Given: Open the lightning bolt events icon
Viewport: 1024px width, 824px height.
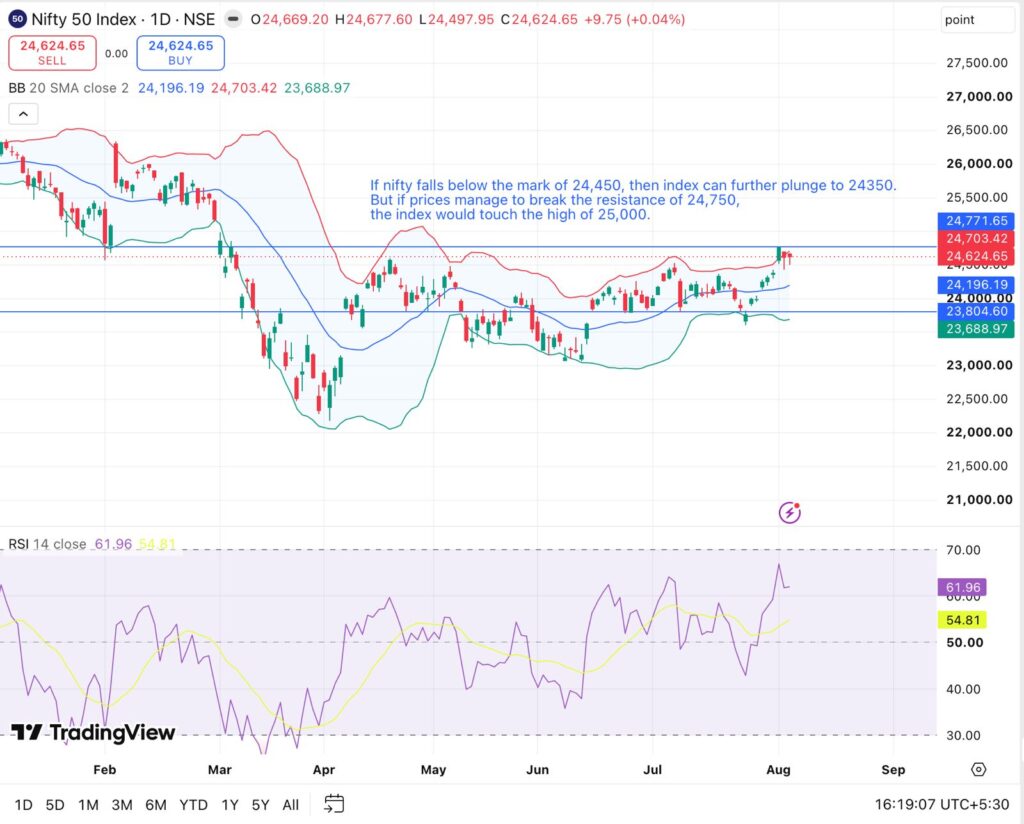Looking at the screenshot, I should click(x=790, y=513).
